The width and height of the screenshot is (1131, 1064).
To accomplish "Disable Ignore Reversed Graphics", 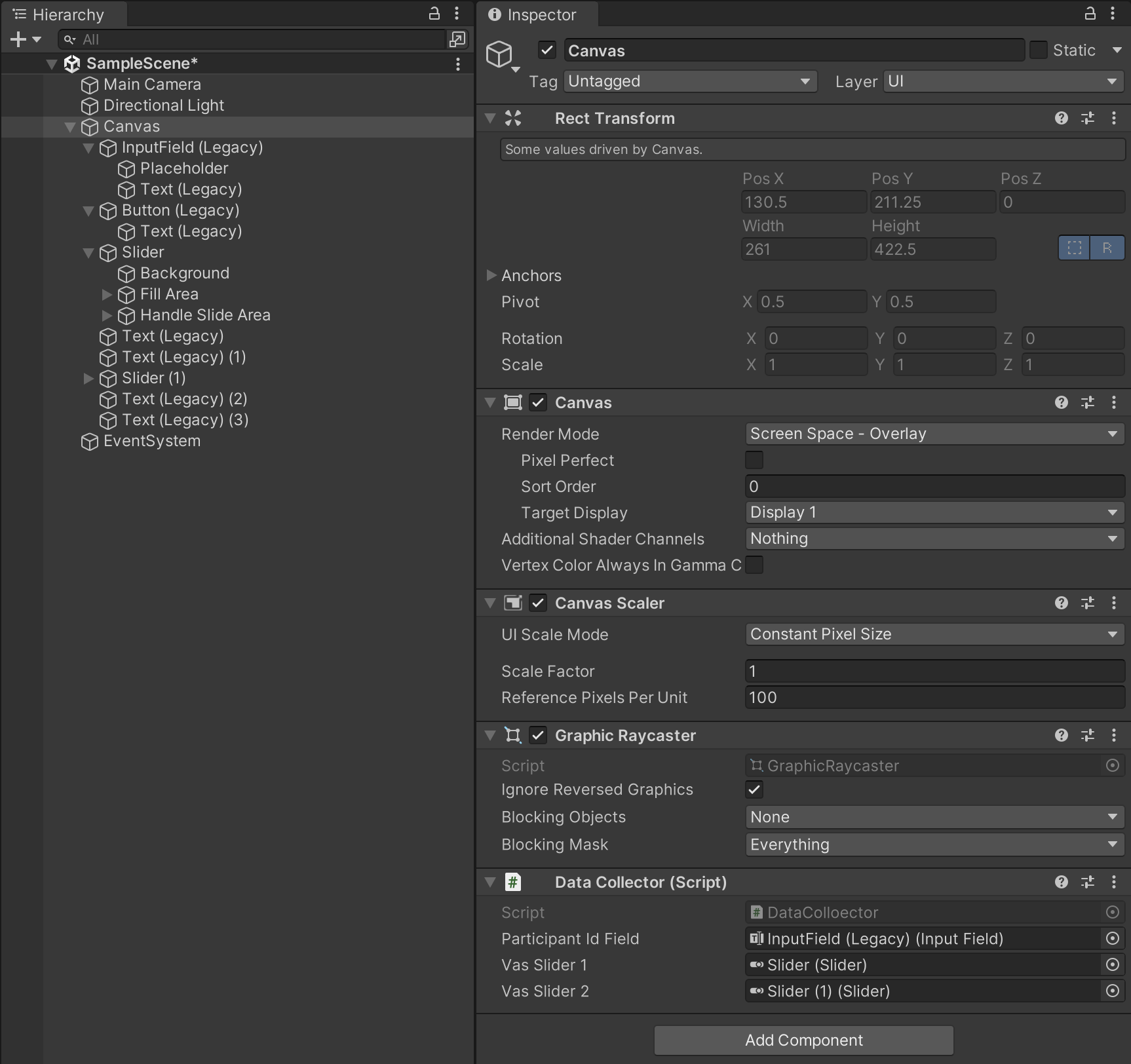I will [754, 789].
